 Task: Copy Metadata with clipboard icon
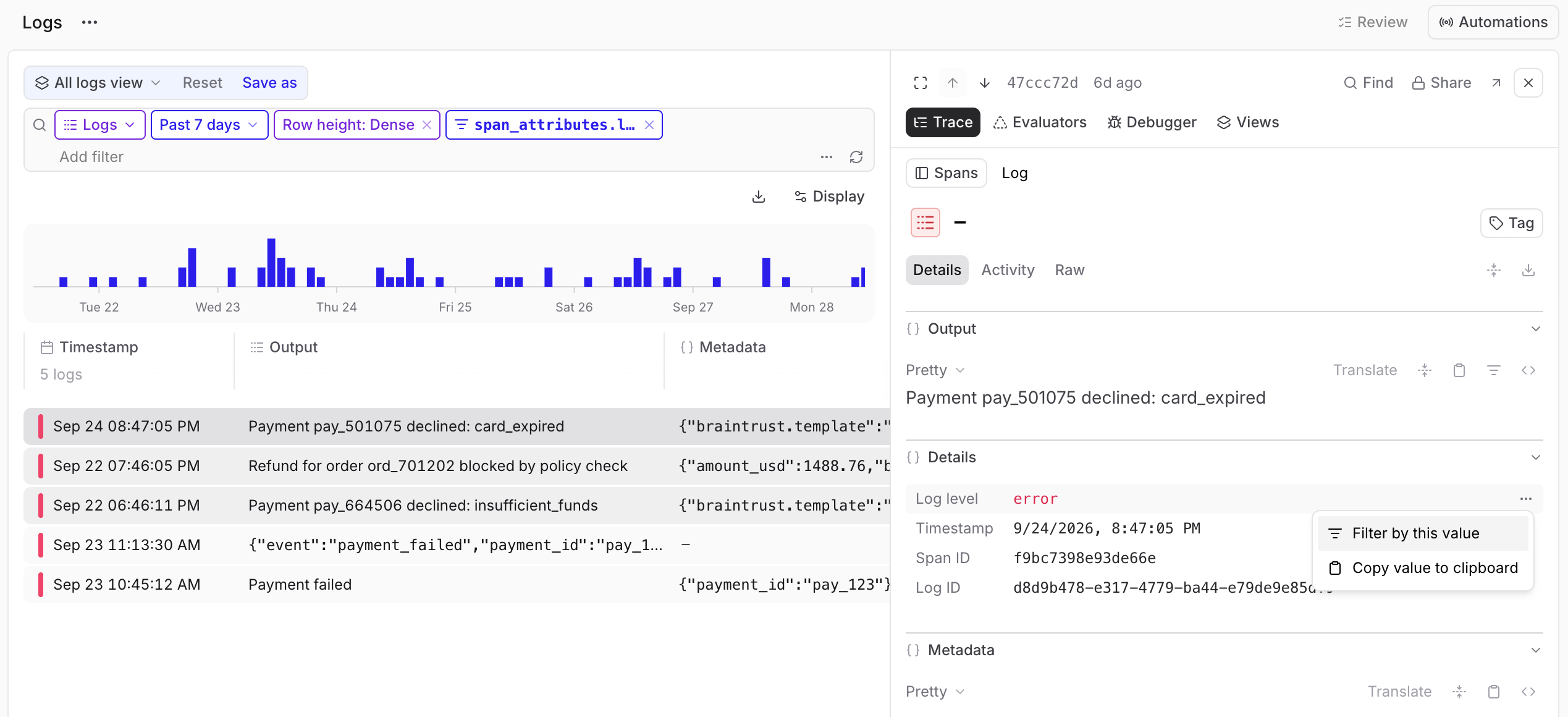point(1494,692)
